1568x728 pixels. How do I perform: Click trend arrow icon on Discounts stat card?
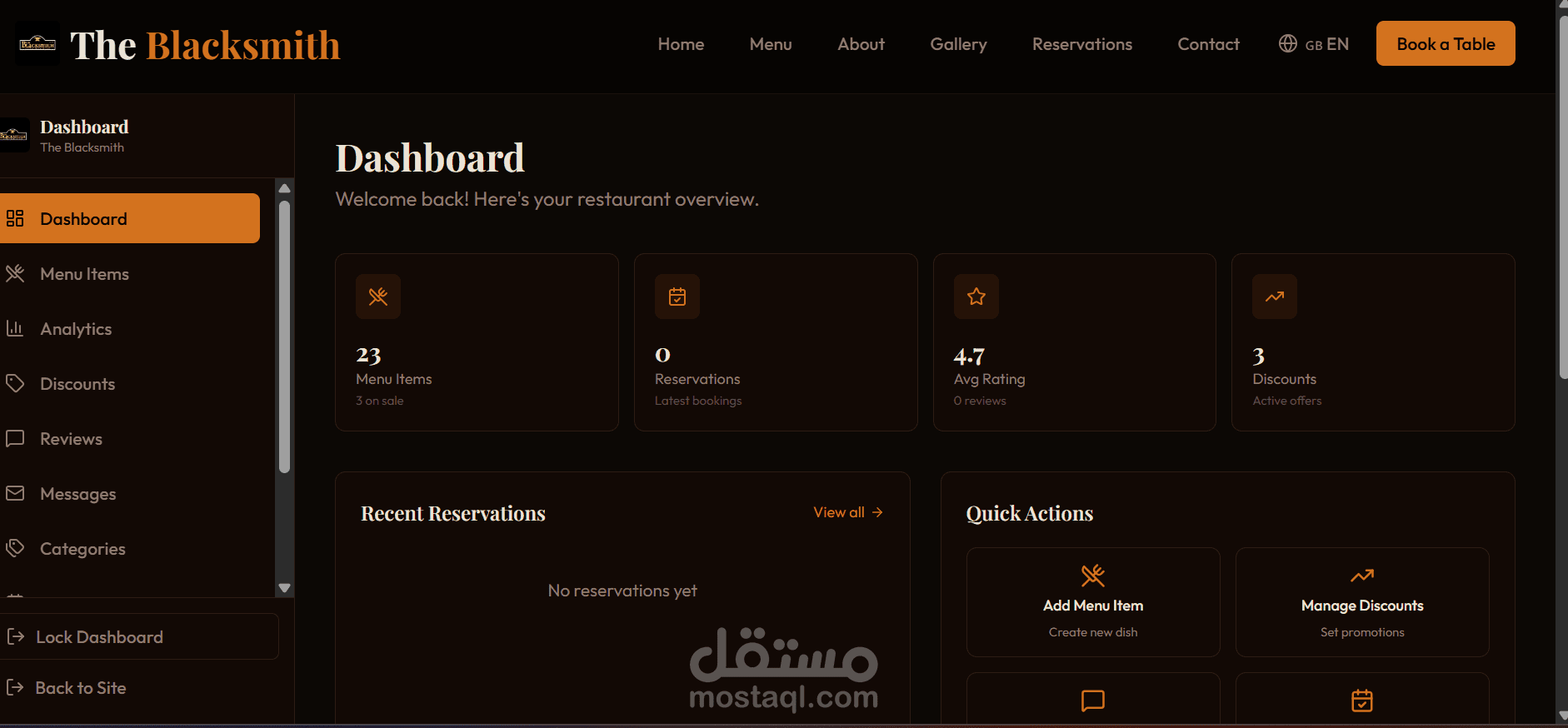pyautogui.click(x=1275, y=297)
